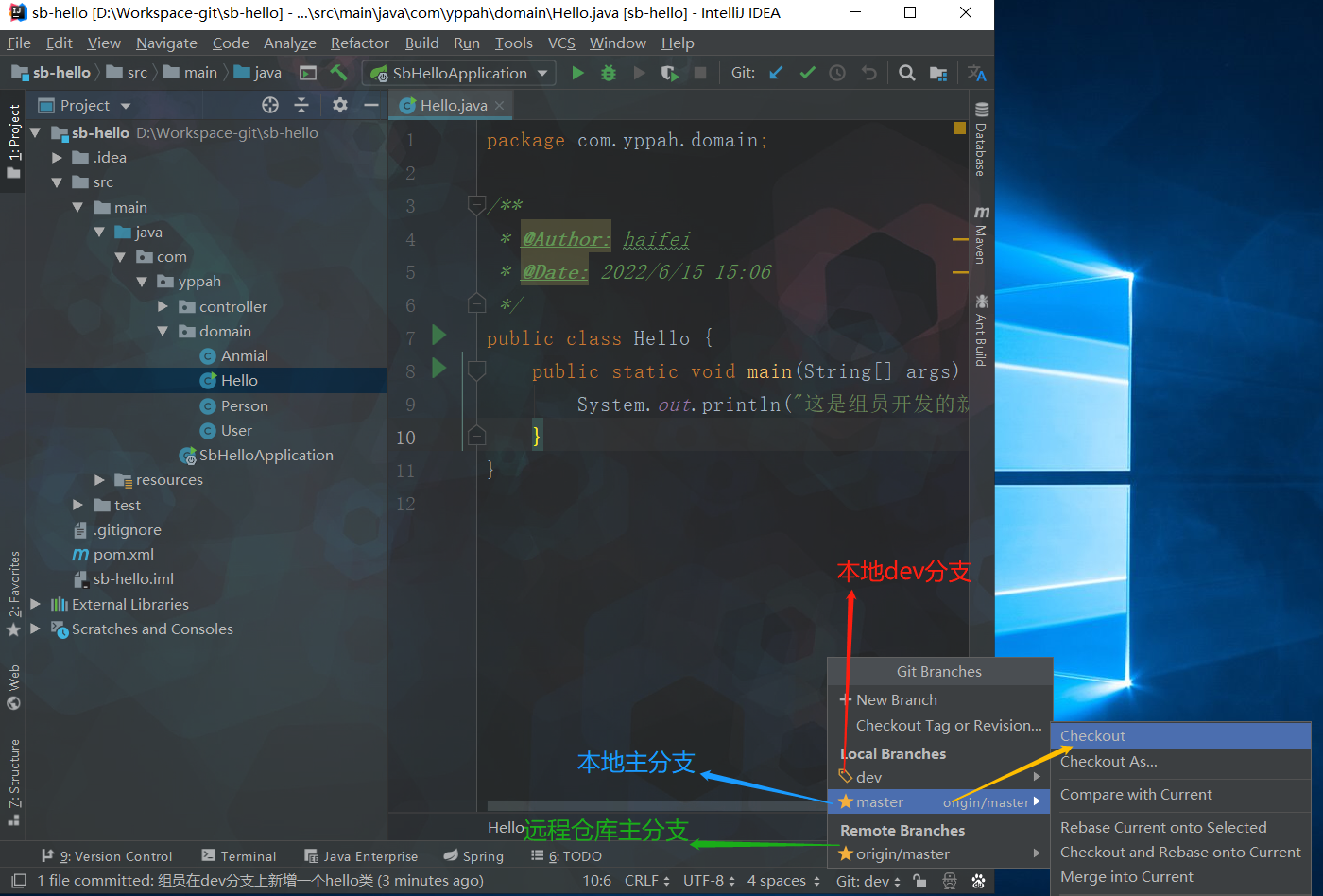The image size is (1323, 896).
Task: Start debugging with the bug icon
Action: (x=609, y=73)
